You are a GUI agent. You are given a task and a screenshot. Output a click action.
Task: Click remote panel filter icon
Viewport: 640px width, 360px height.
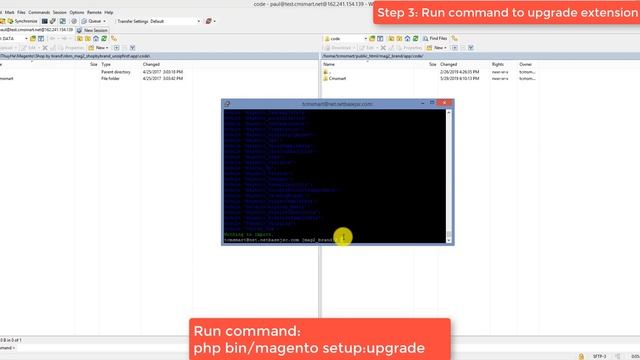click(380, 38)
